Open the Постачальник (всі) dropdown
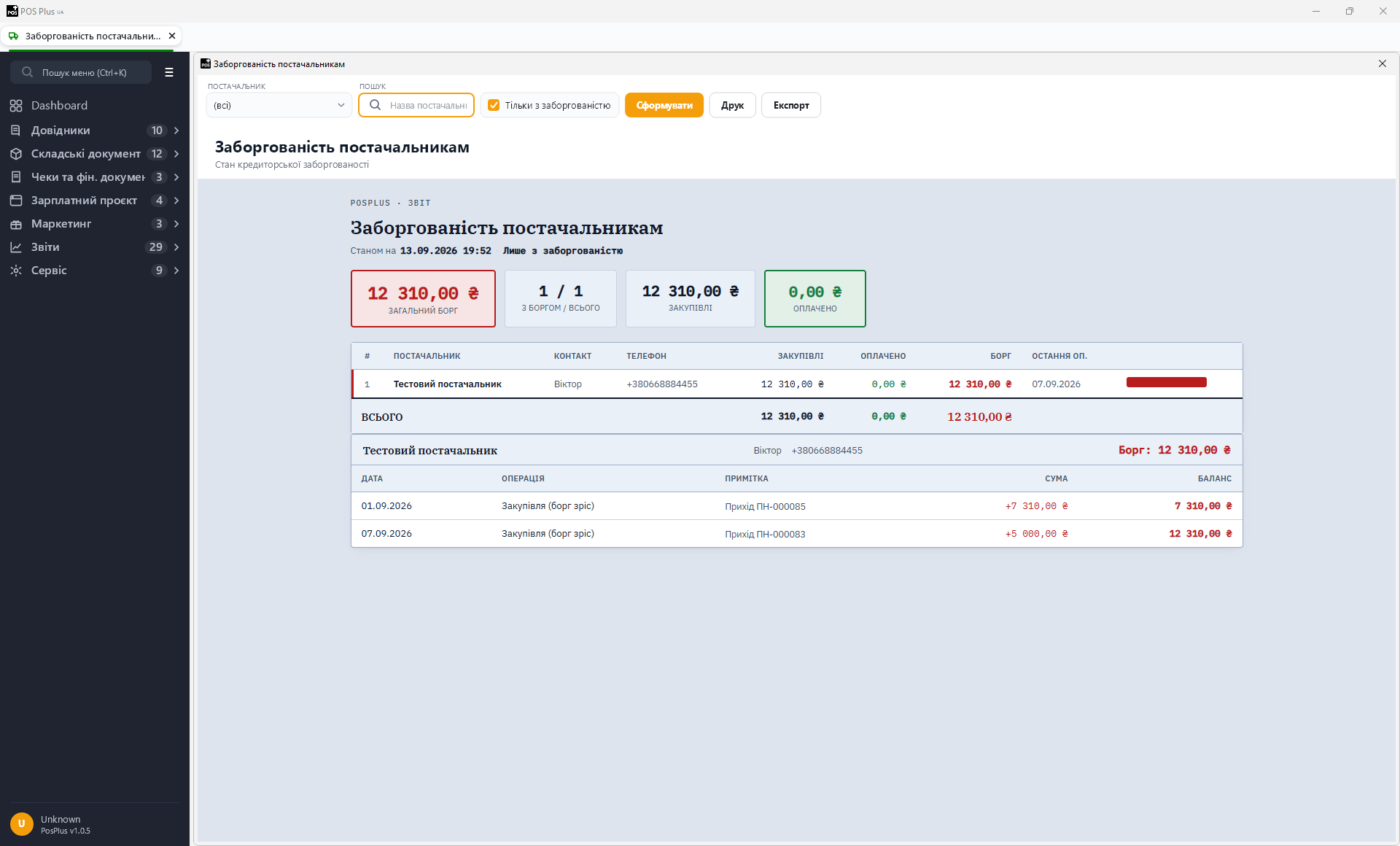 click(279, 105)
